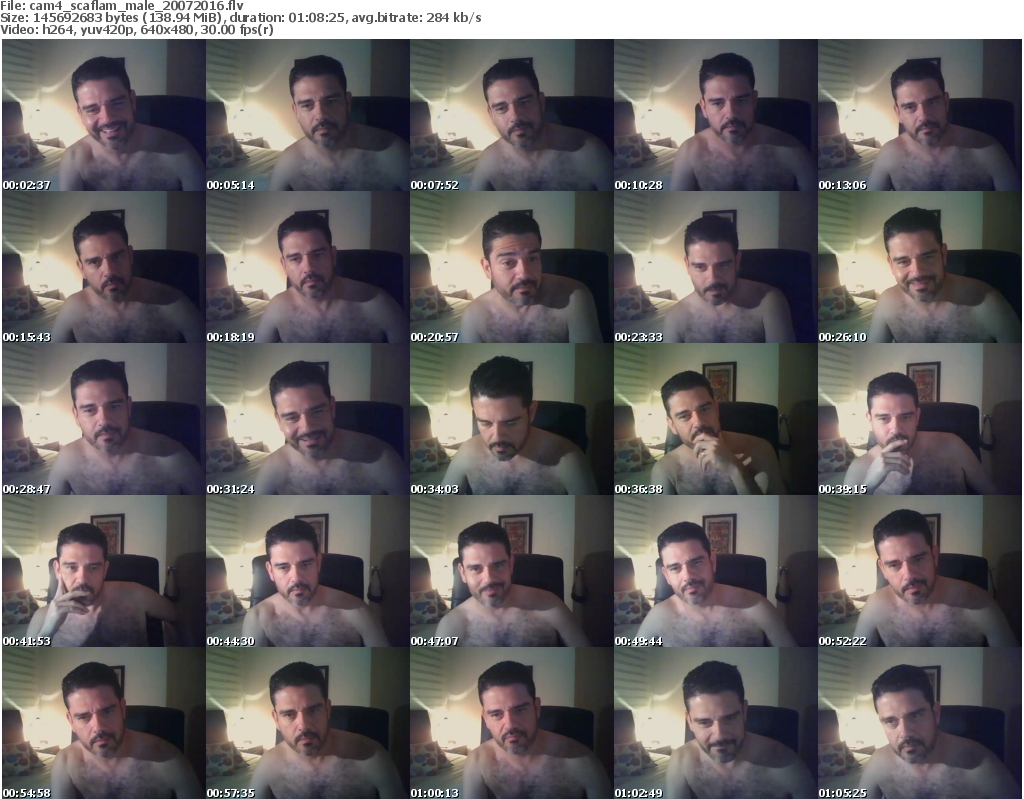
Task: Select the thumbnail timestamped 00:44:30
Action: pyautogui.click(x=308, y=571)
